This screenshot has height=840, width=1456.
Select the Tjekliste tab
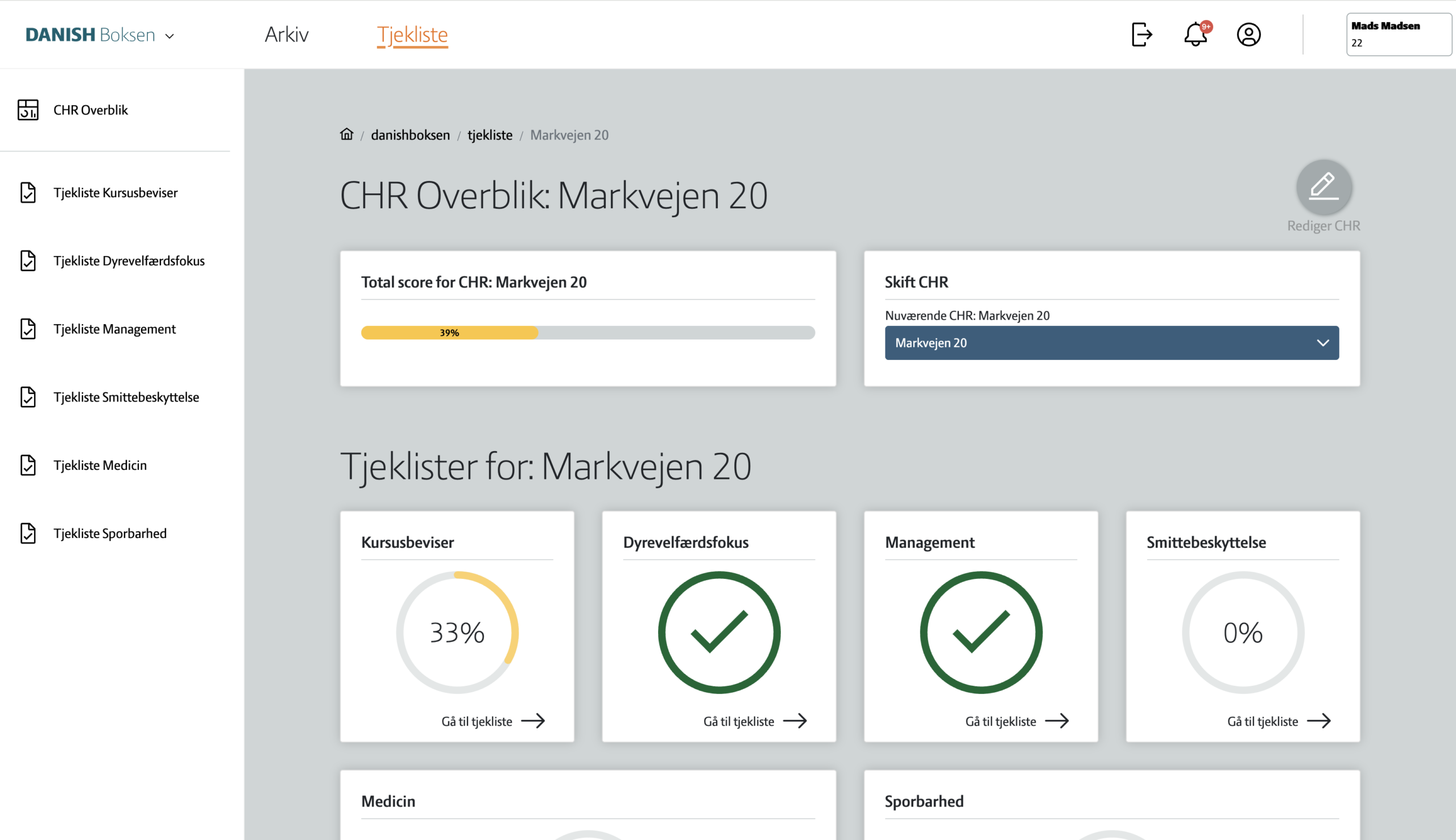tap(412, 35)
